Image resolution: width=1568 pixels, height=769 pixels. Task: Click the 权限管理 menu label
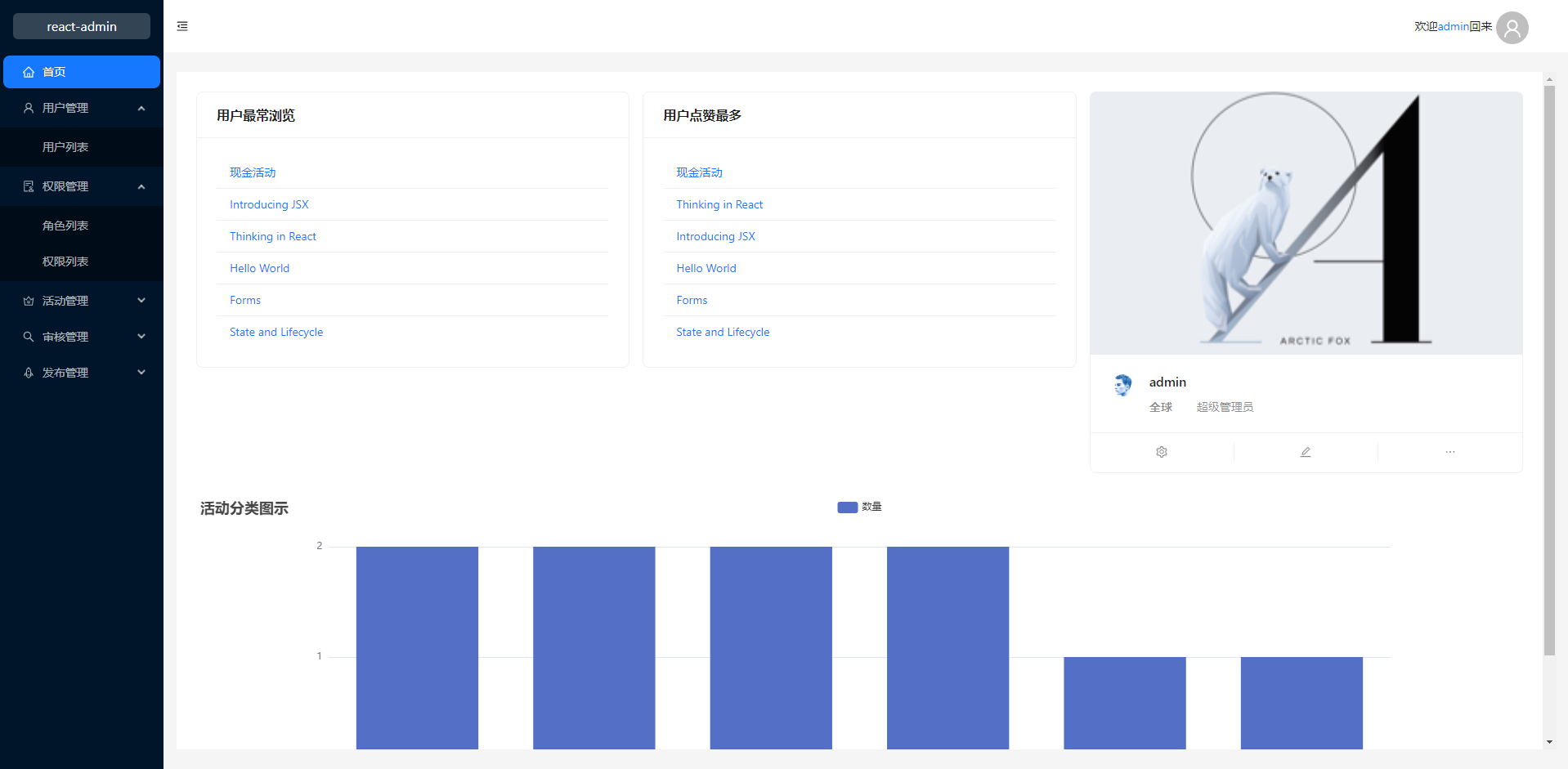pos(65,186)
